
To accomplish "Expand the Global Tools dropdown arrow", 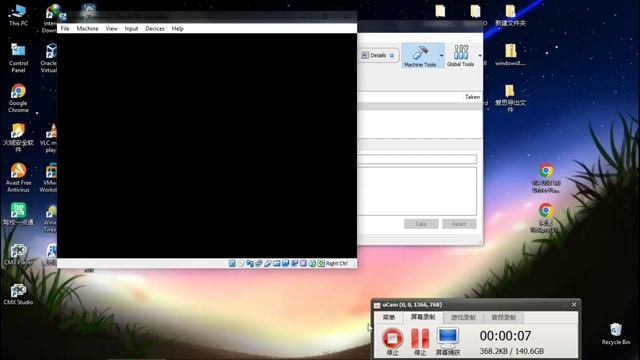I will 480,56.
